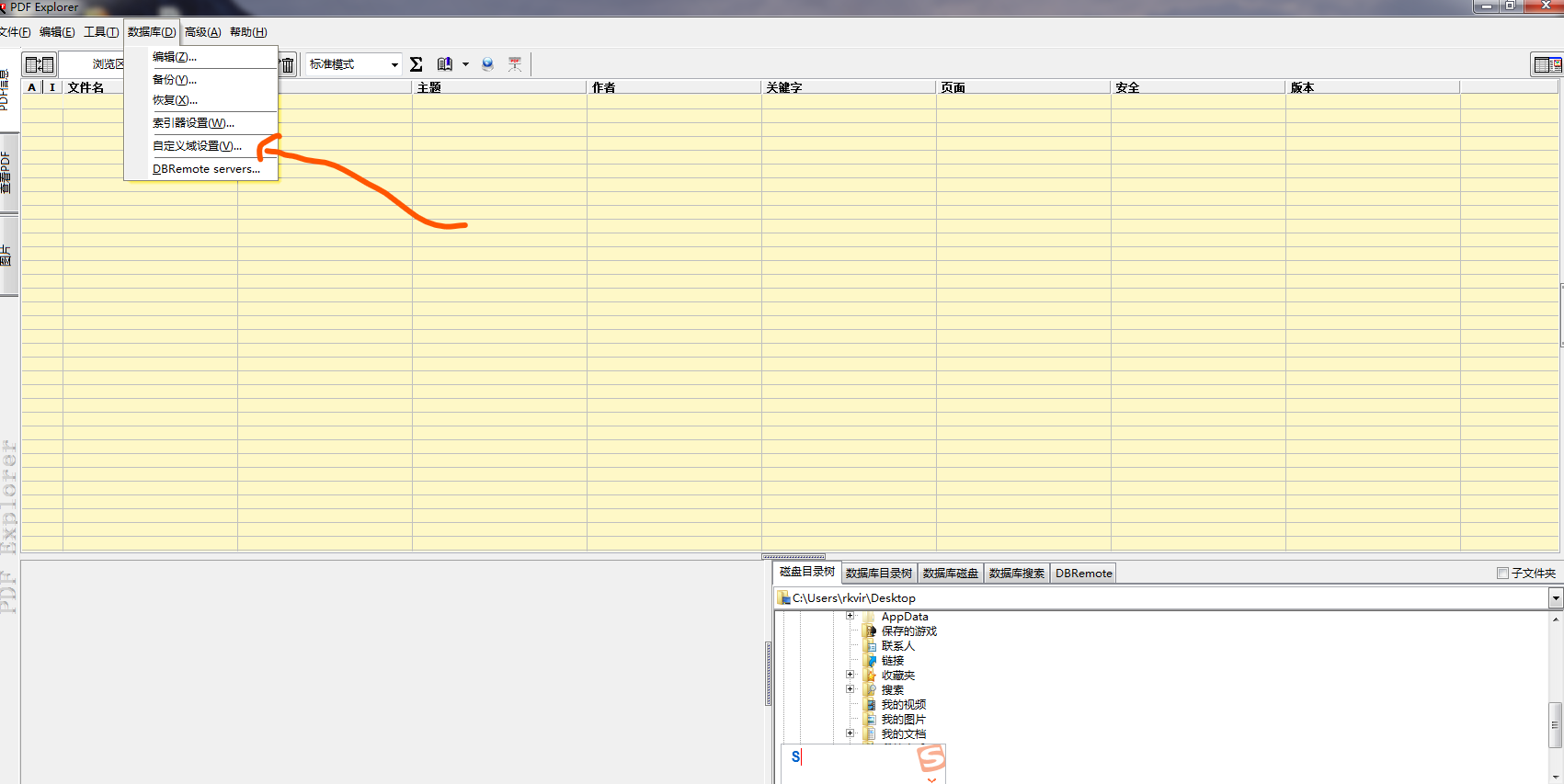
Task: Toggle the 子文件夹 checkbox
Action: tap(1502, 574)
